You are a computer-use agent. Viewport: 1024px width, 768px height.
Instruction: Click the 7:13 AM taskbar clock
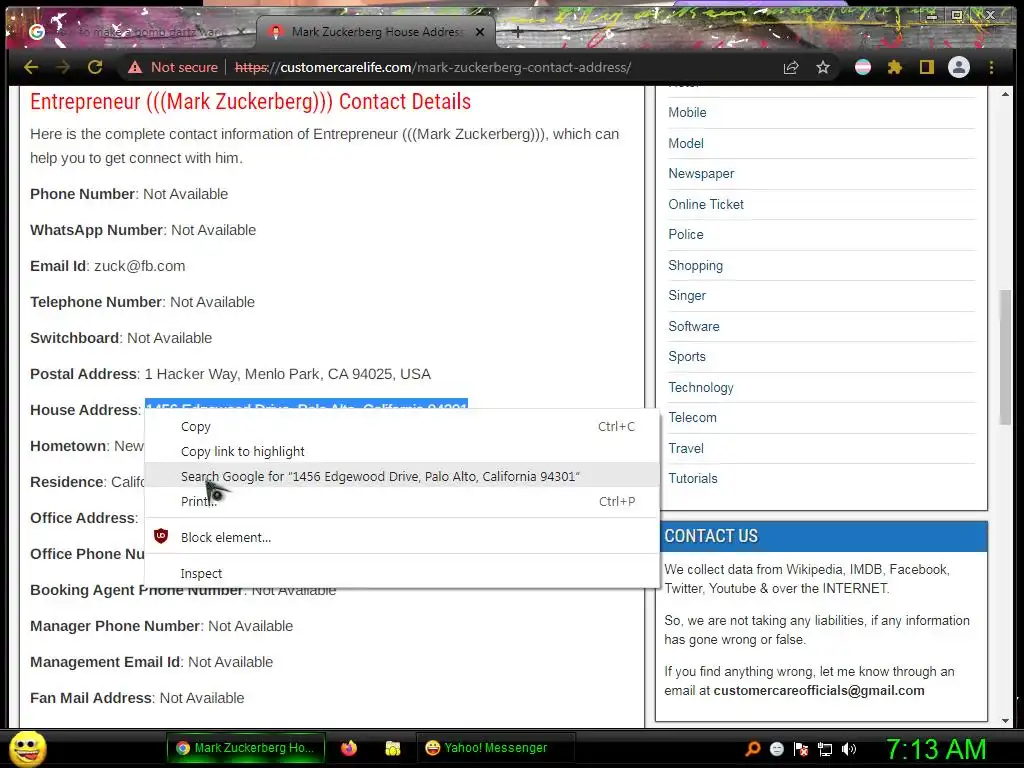(x=936, y=749)
